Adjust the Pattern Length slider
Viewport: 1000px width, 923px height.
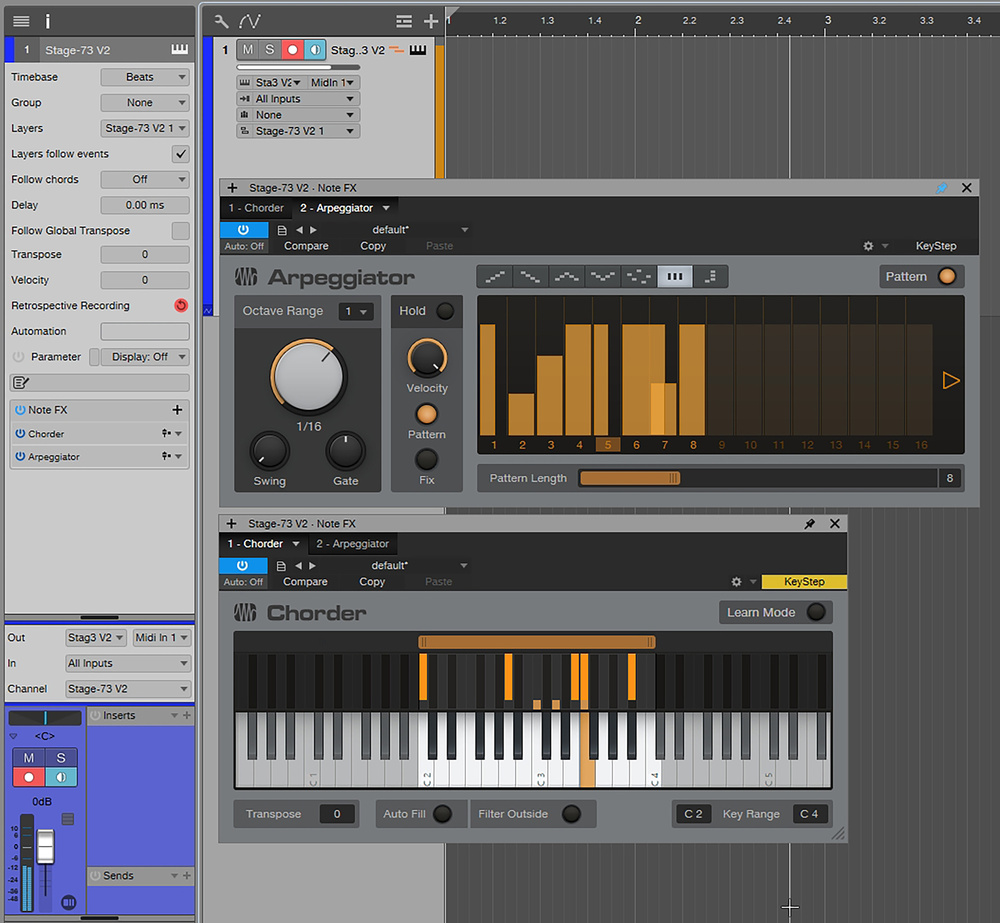[x=675, y=478]
